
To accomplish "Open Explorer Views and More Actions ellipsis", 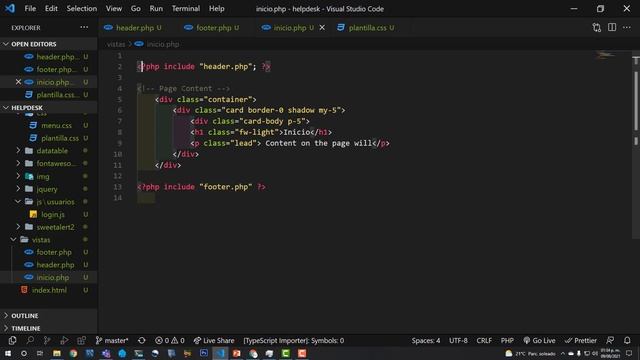I will tap(84, 28).
